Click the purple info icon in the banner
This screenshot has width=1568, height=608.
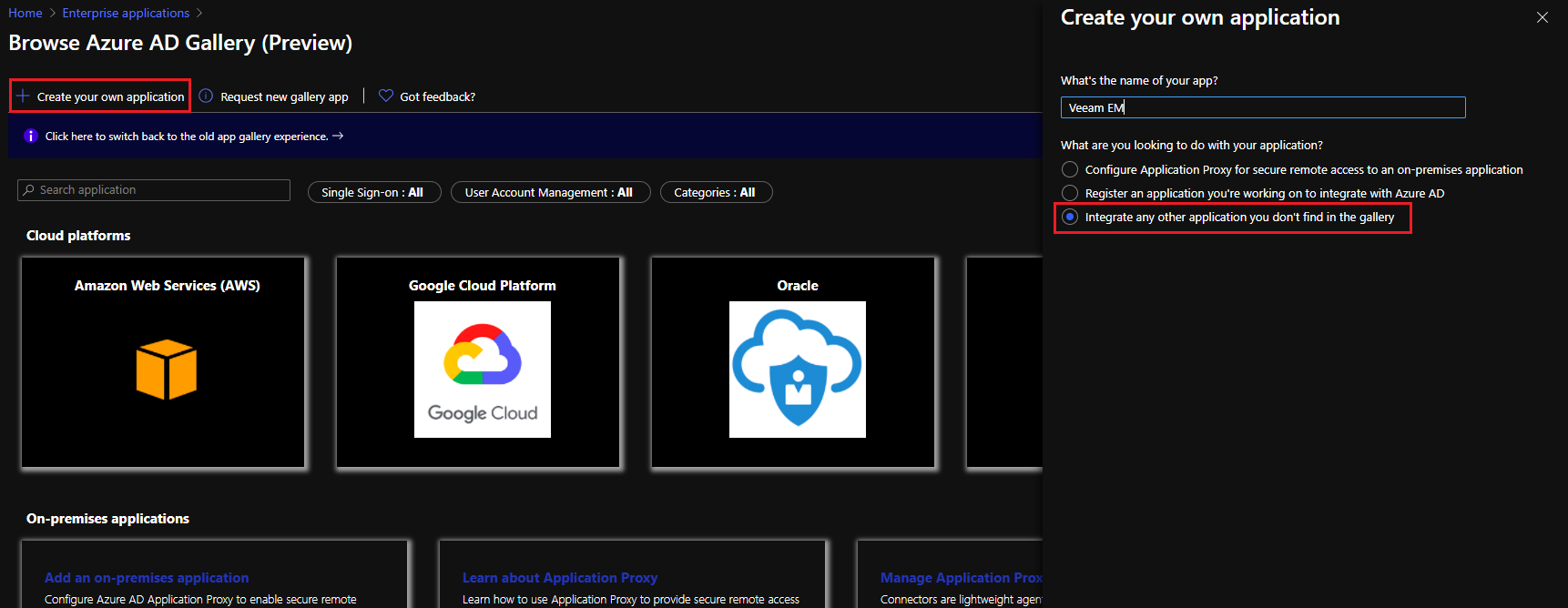point(30,136)
